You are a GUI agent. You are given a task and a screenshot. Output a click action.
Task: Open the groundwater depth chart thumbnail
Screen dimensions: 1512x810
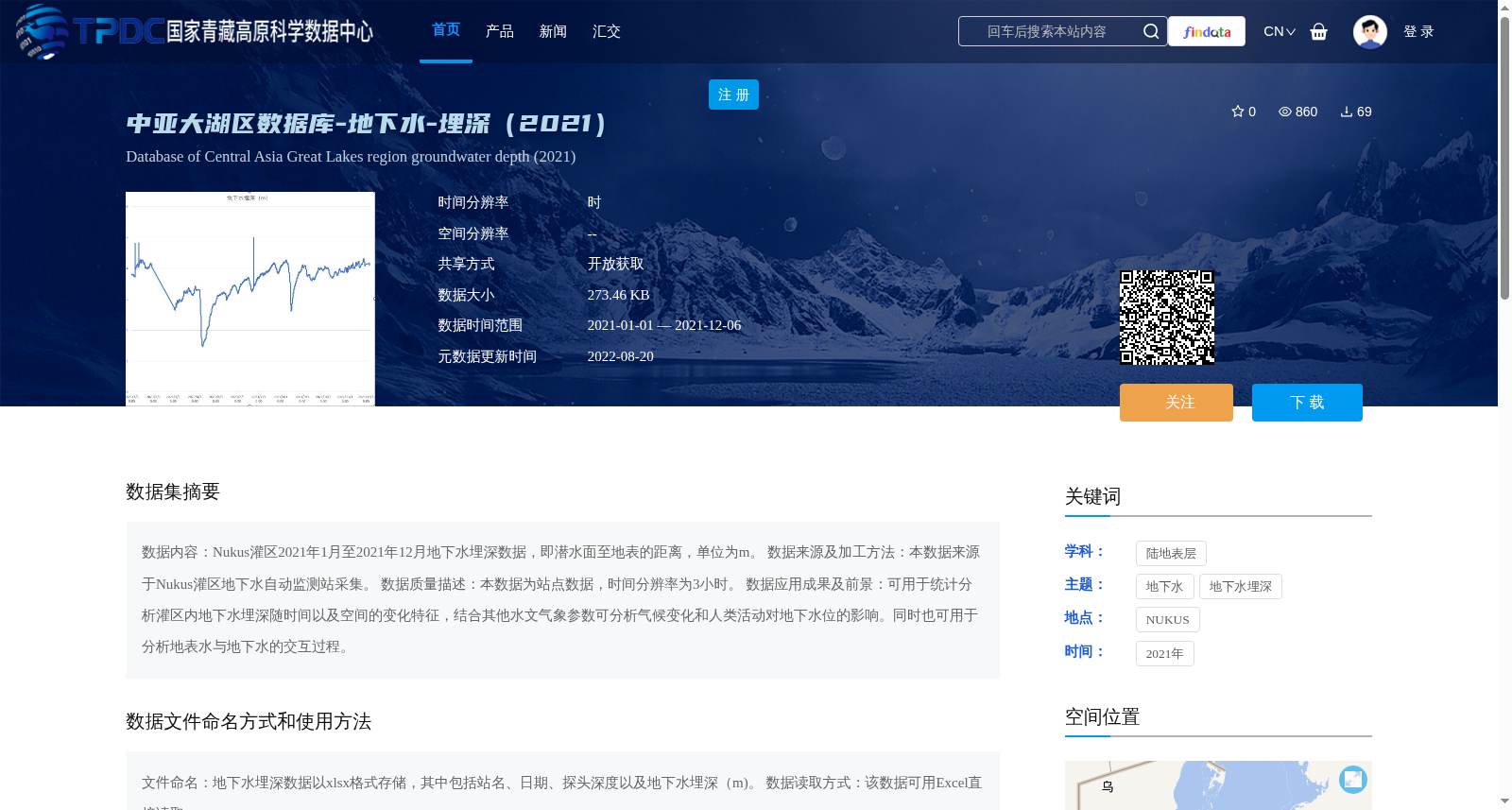[250, 299]
